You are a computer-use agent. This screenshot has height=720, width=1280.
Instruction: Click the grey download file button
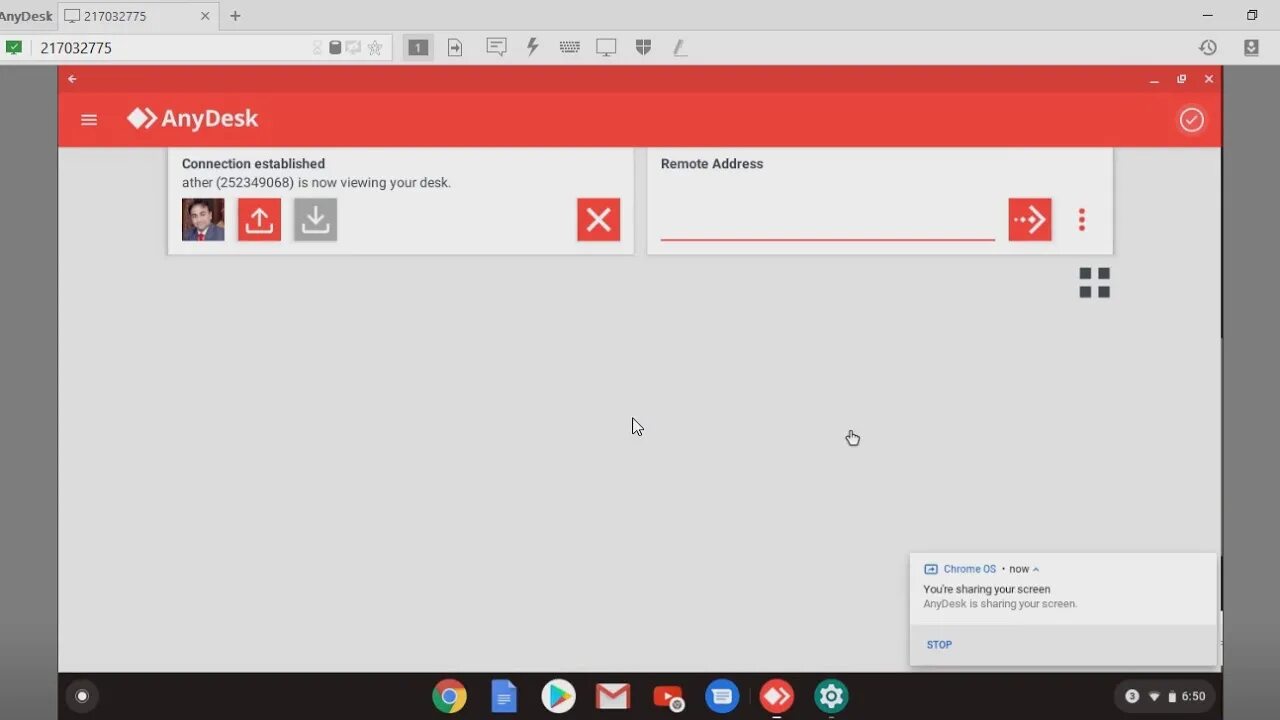(315, 220)
